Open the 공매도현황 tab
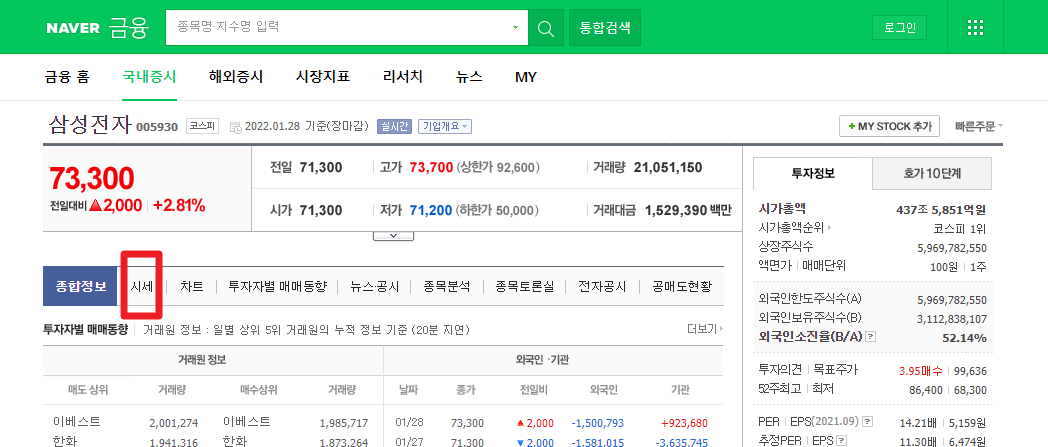Viewport: 1048px width, 447px height. click(682, 287)
